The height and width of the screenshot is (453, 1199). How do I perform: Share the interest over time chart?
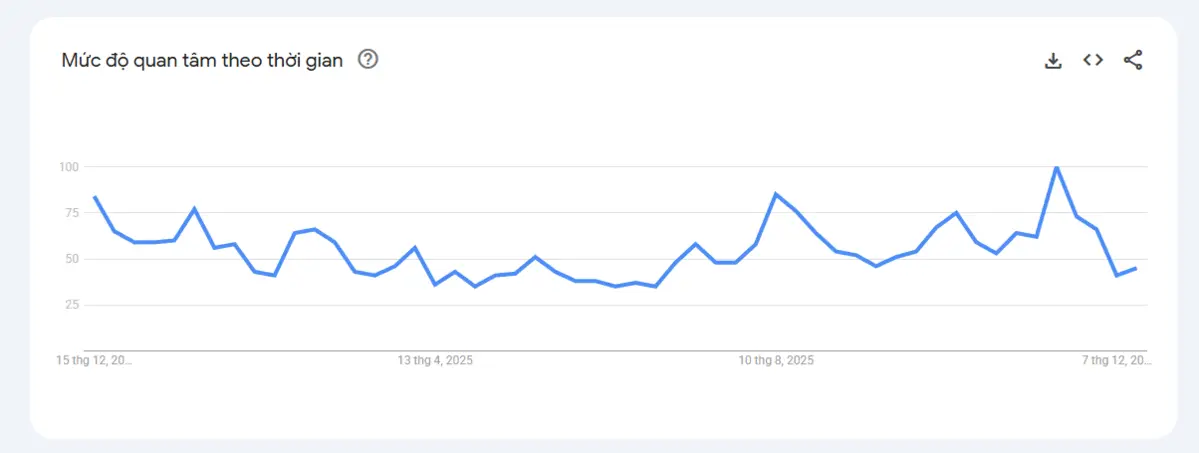[1133, 60]
